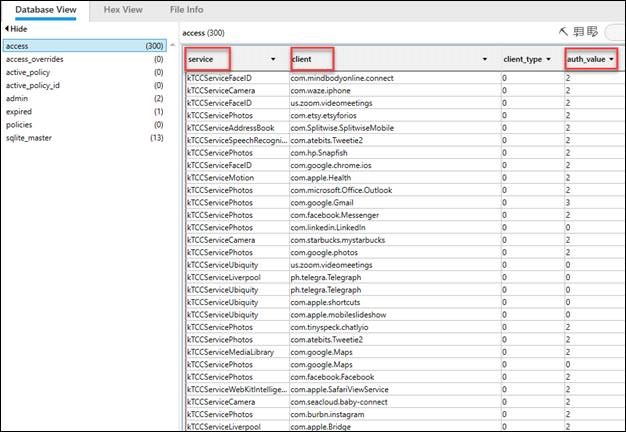Select the active_policy table
Screen dimensions: 626x432
click(31, 72)
